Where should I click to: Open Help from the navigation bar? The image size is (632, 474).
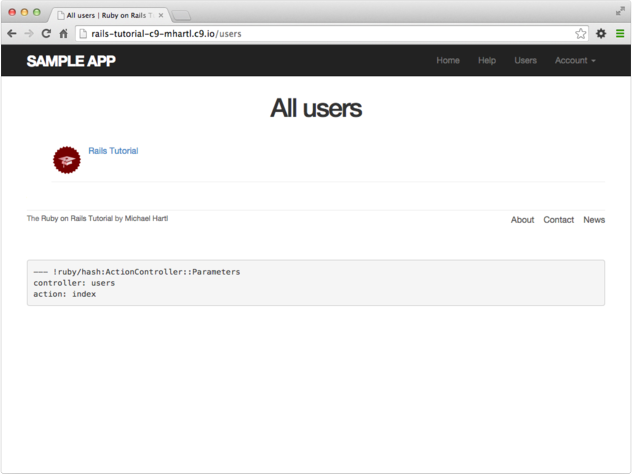487,61
